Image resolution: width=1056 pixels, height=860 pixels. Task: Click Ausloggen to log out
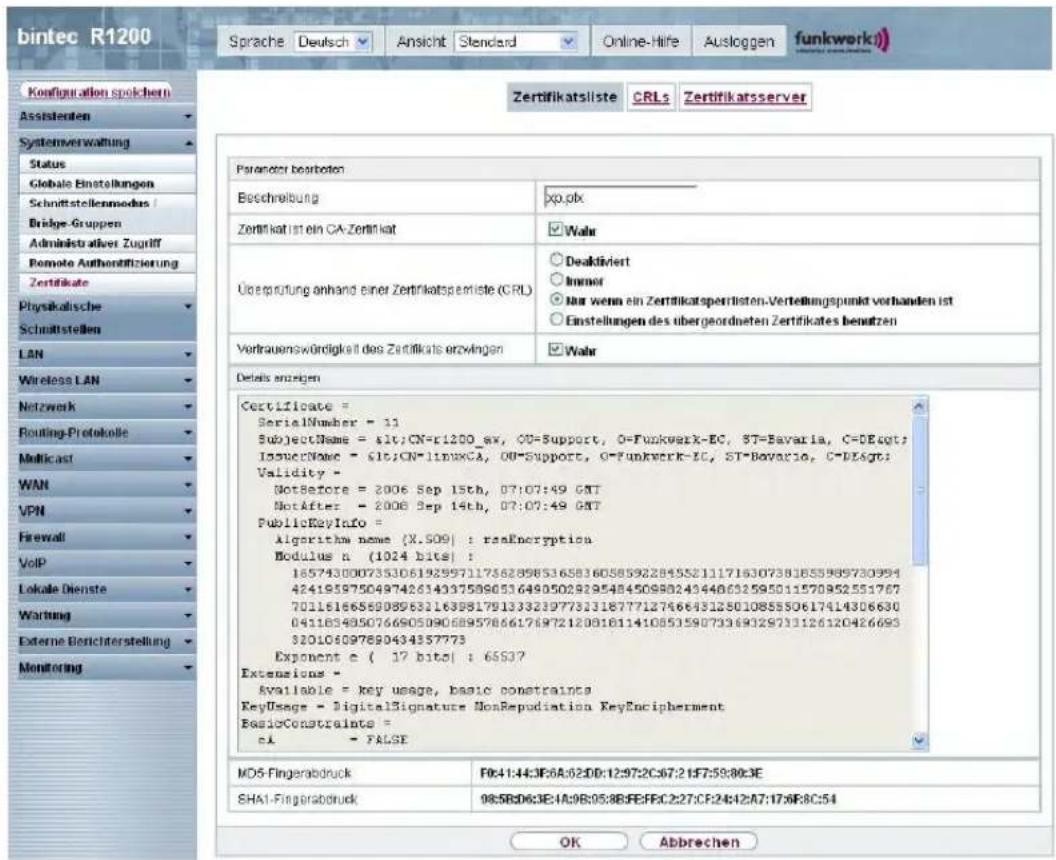click(x=739, y=42)
